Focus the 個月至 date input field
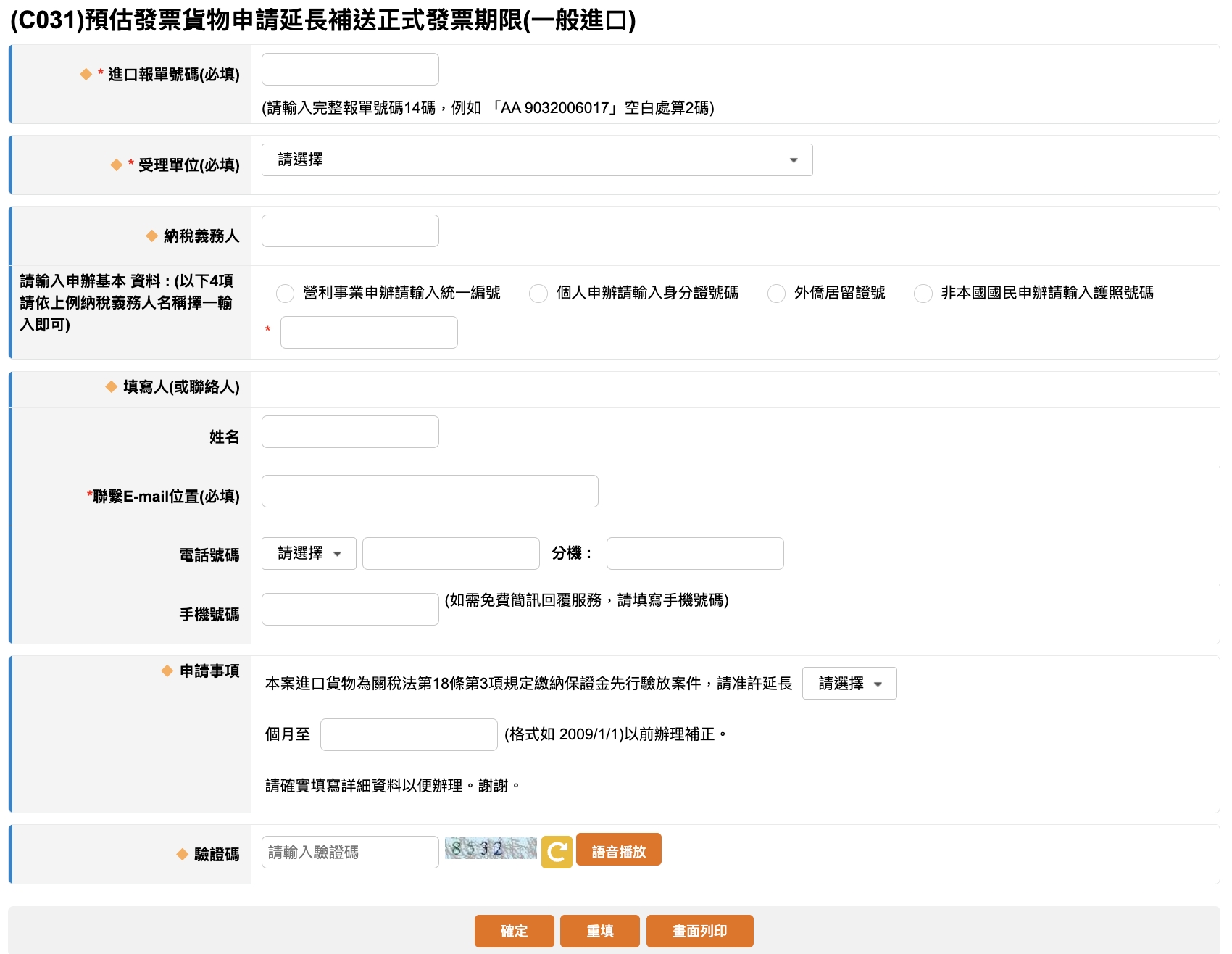The image size is (1232, 954). tap(409, 734)
